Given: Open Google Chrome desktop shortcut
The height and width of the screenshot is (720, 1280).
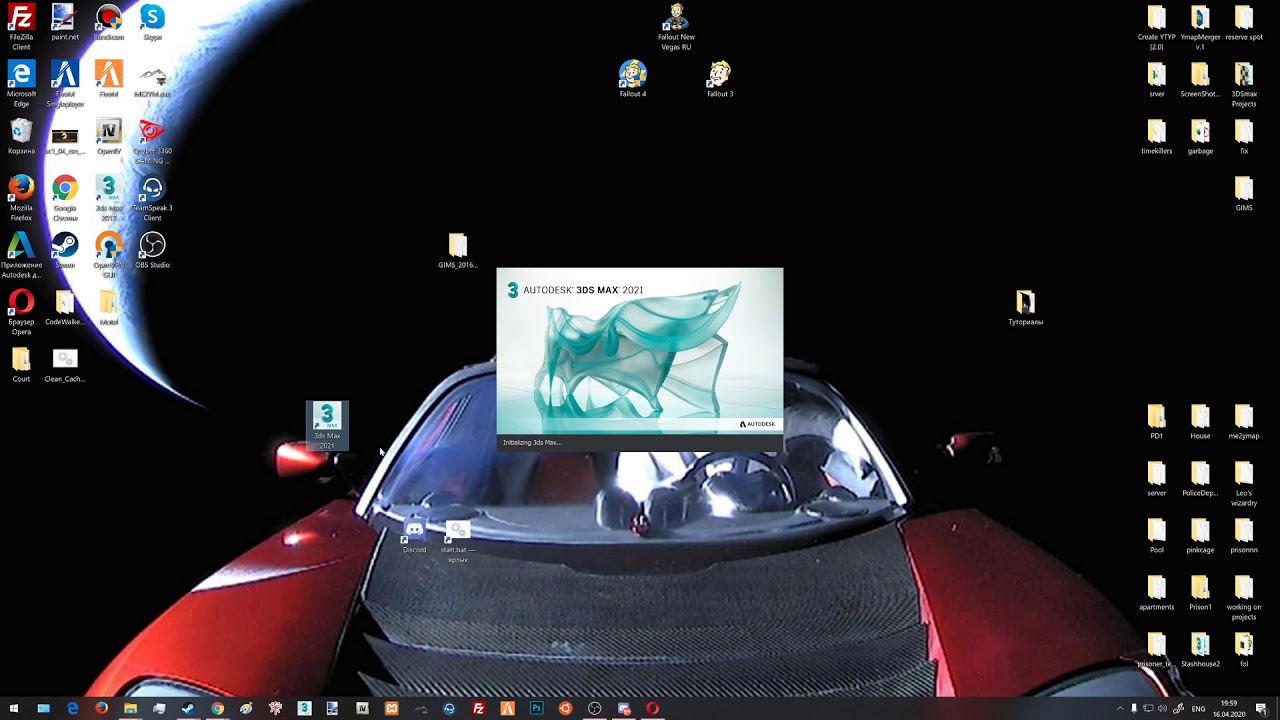Looking at the screenshot, I should click(65, 198).
